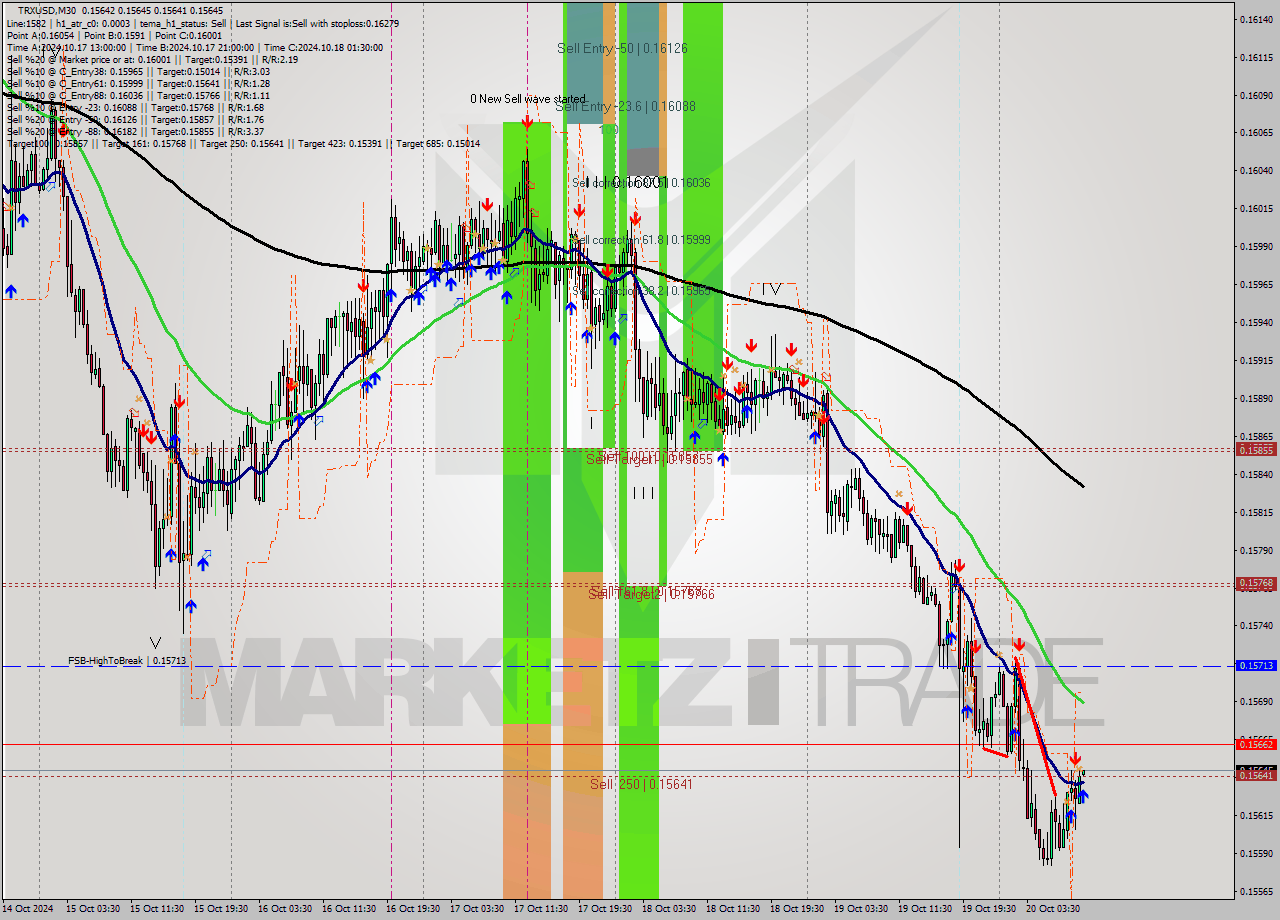The image size is (1280, 920).
Task: Click the 'I I I' wave label
Action: click(643, 492)
